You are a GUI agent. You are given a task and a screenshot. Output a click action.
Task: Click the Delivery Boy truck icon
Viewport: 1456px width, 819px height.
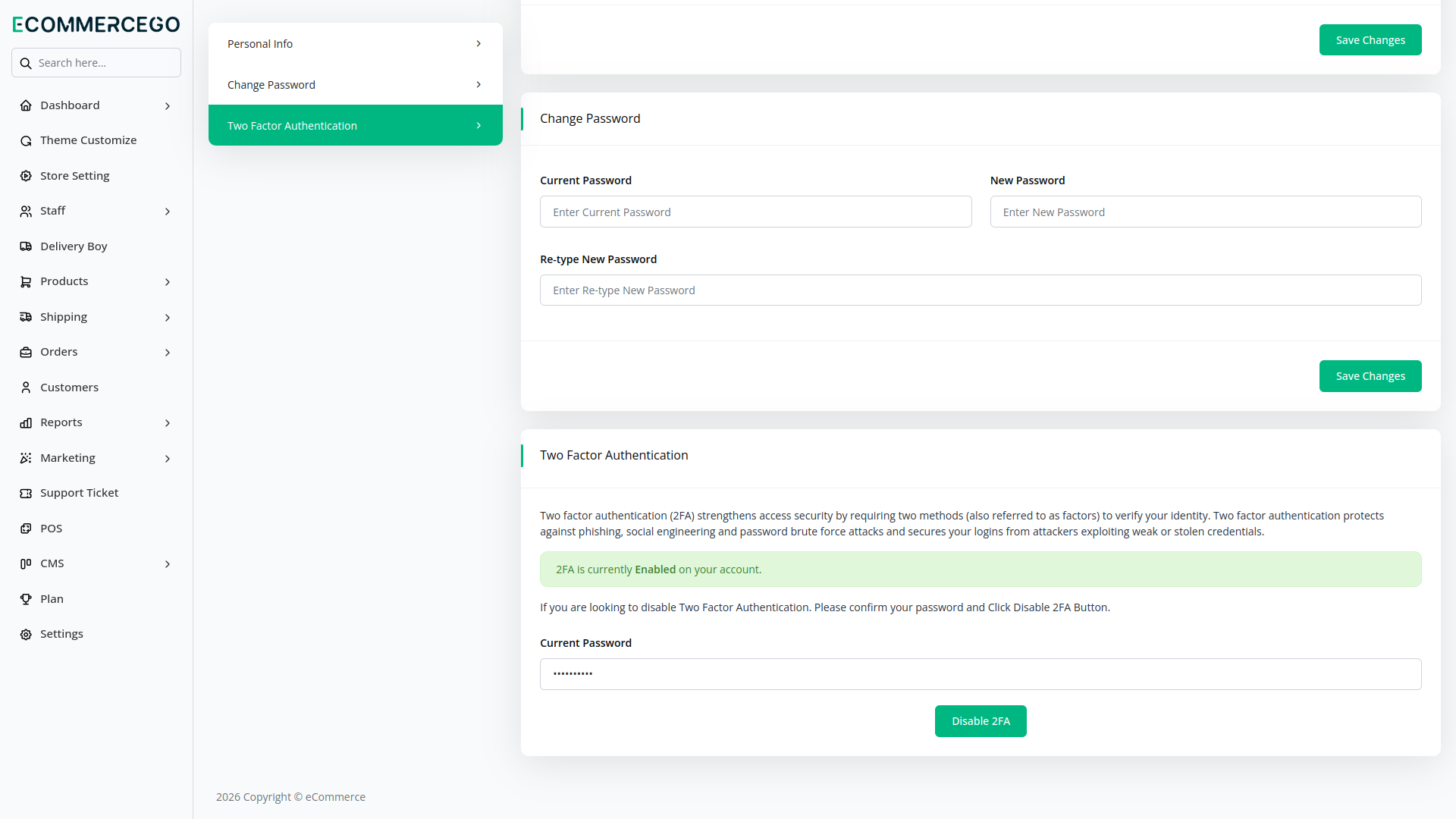26,246
